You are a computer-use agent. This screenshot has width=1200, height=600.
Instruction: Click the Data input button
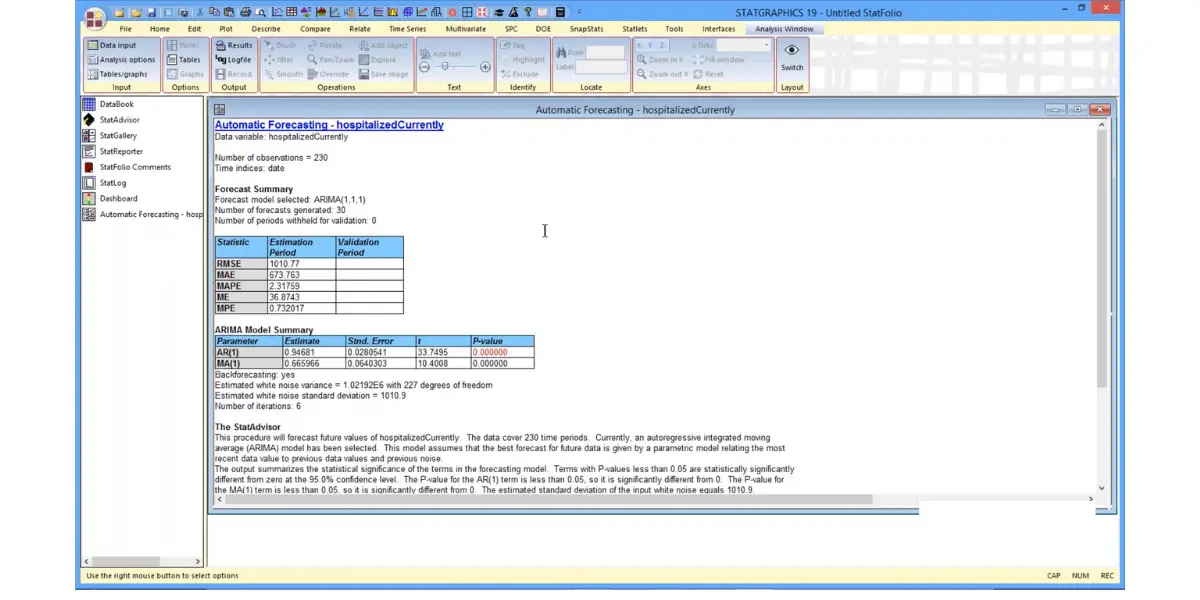pyautogui.click(x=110, y=45)
